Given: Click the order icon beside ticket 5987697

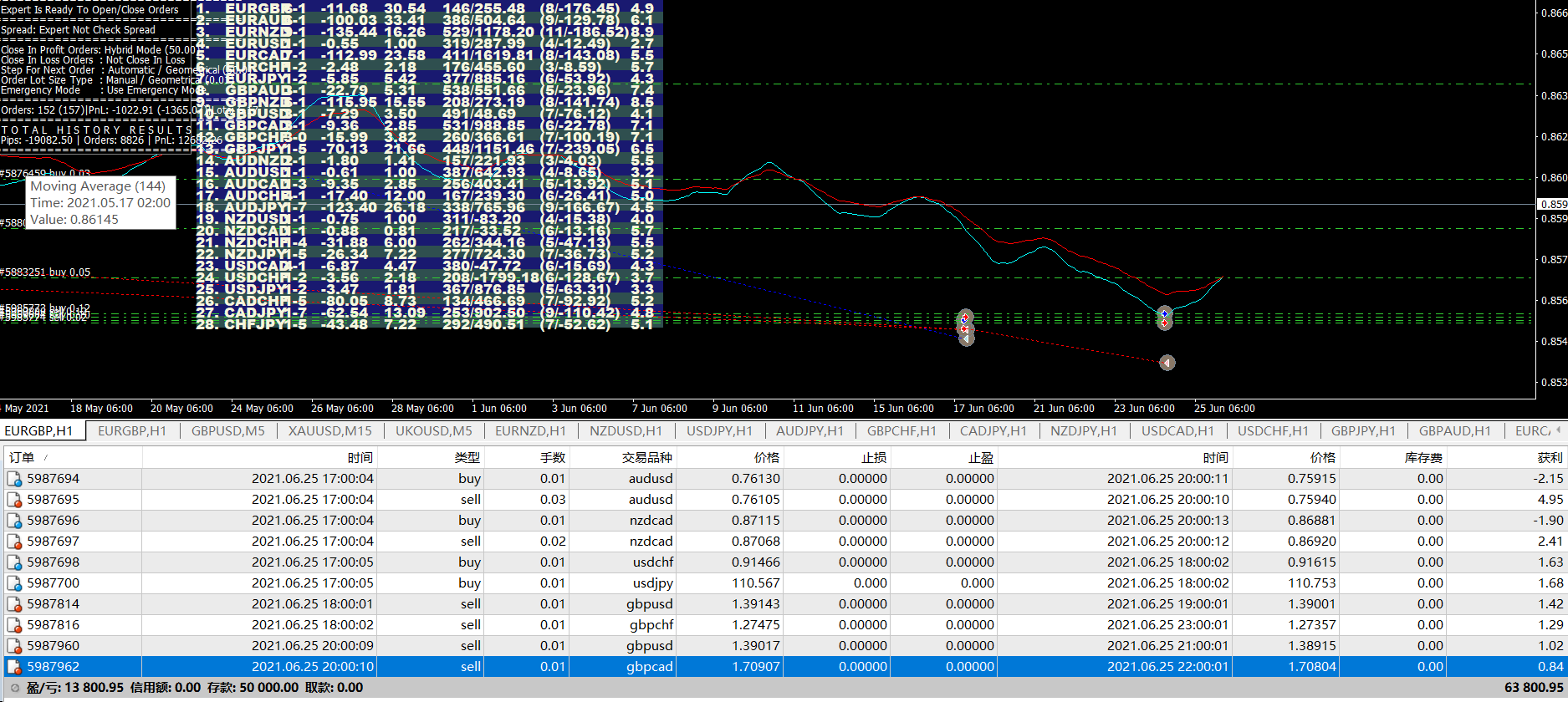Looking at the screenshot, I should tap(14, 542).
